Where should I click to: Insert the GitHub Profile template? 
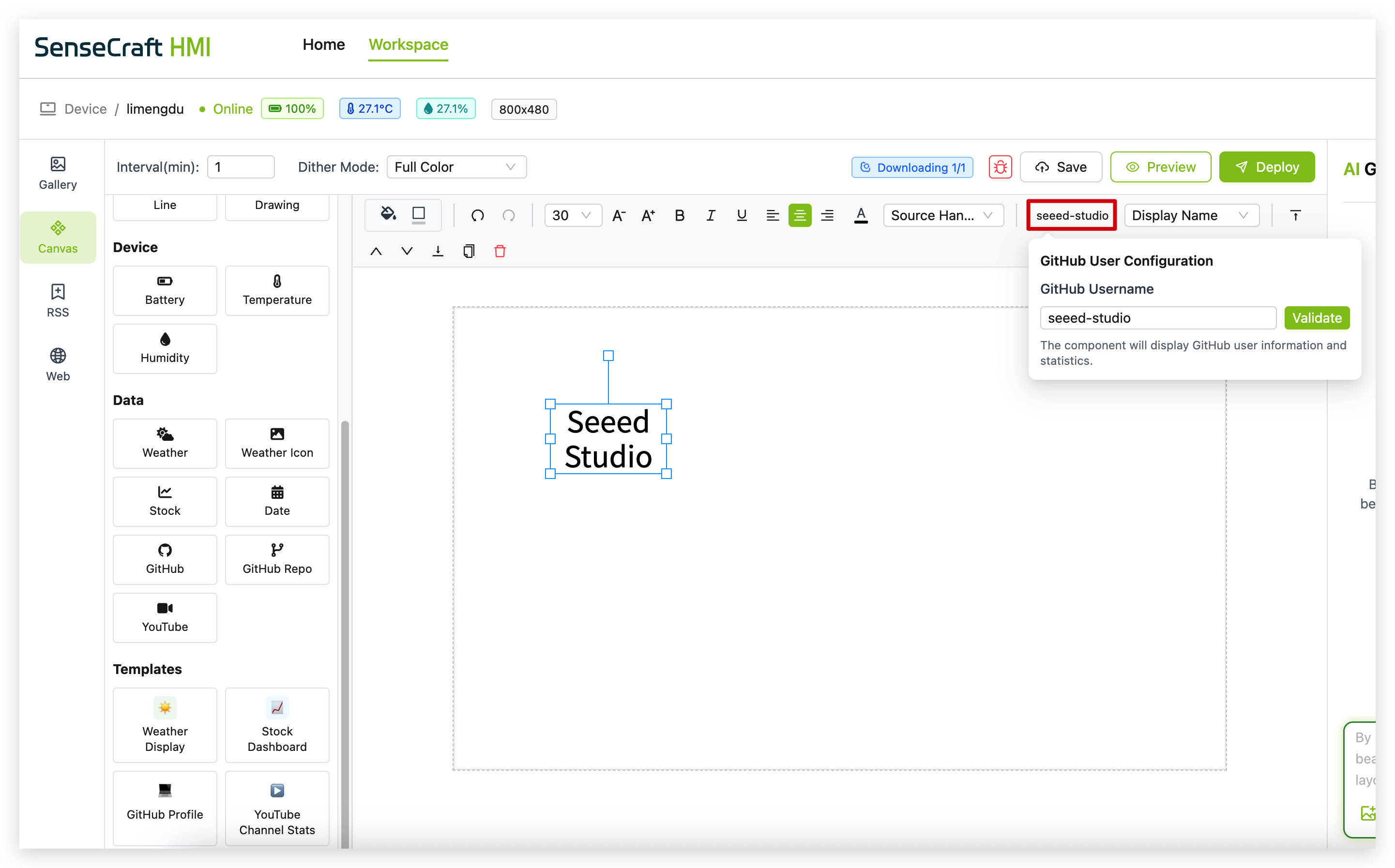165,808
